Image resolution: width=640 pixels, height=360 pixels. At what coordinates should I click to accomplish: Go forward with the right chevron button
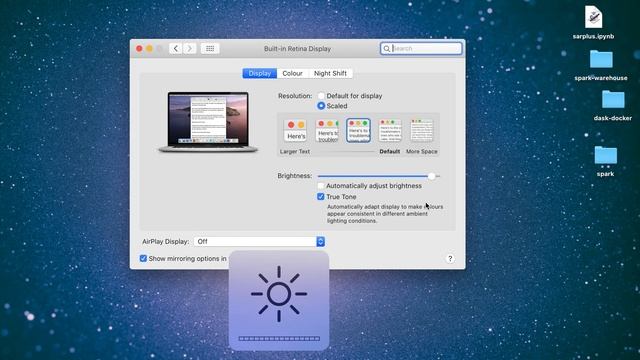coord(190,49)
